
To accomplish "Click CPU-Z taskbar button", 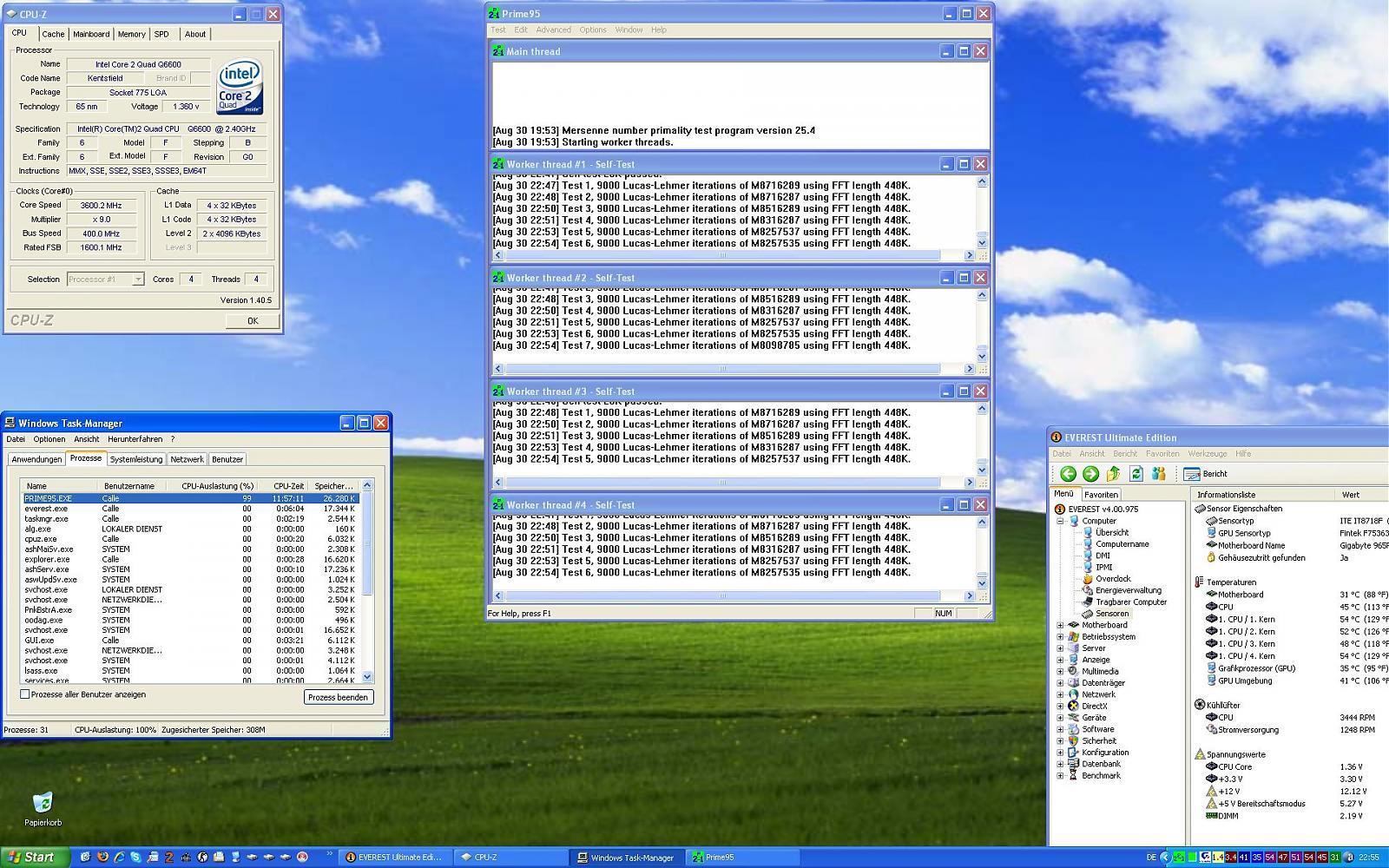I will point(510,858).
